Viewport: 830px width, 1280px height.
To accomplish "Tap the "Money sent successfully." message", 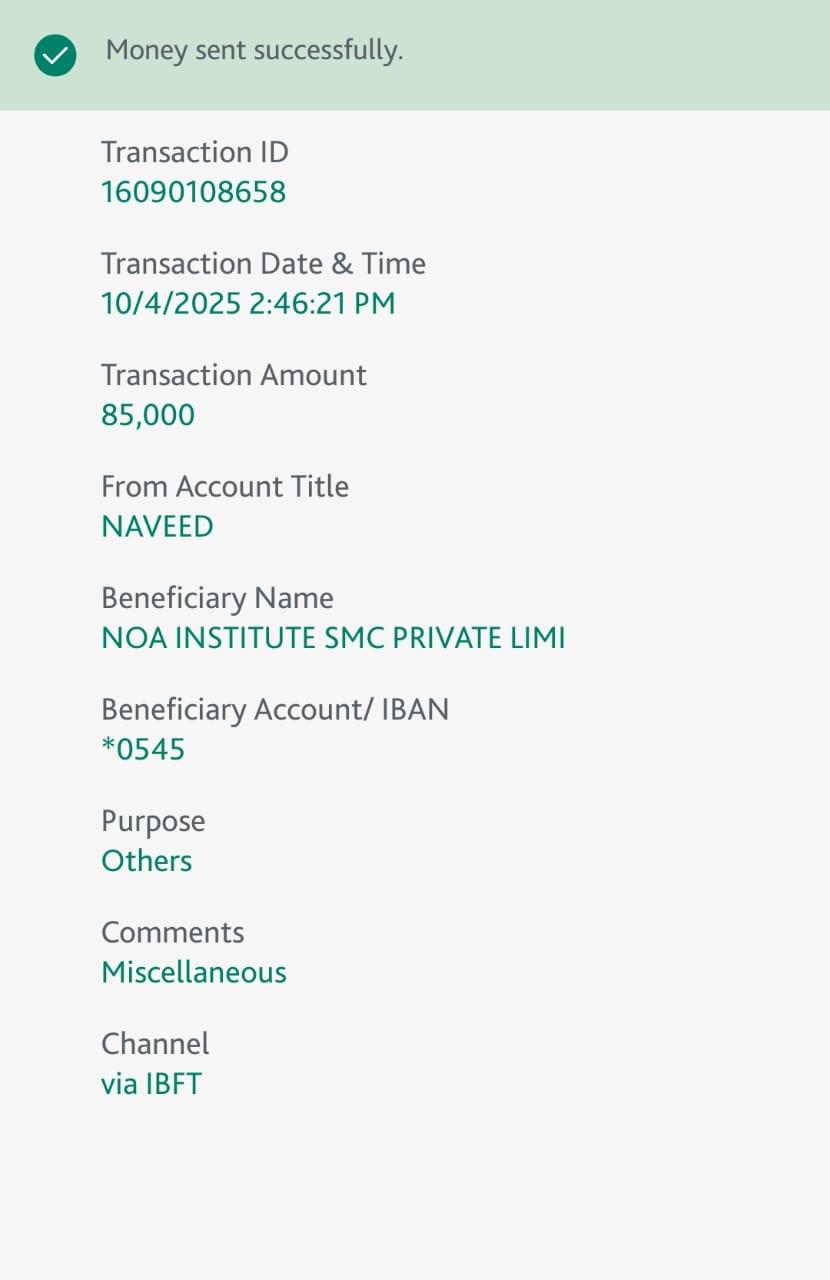I will pyautogui.click(x=254, y=50).
